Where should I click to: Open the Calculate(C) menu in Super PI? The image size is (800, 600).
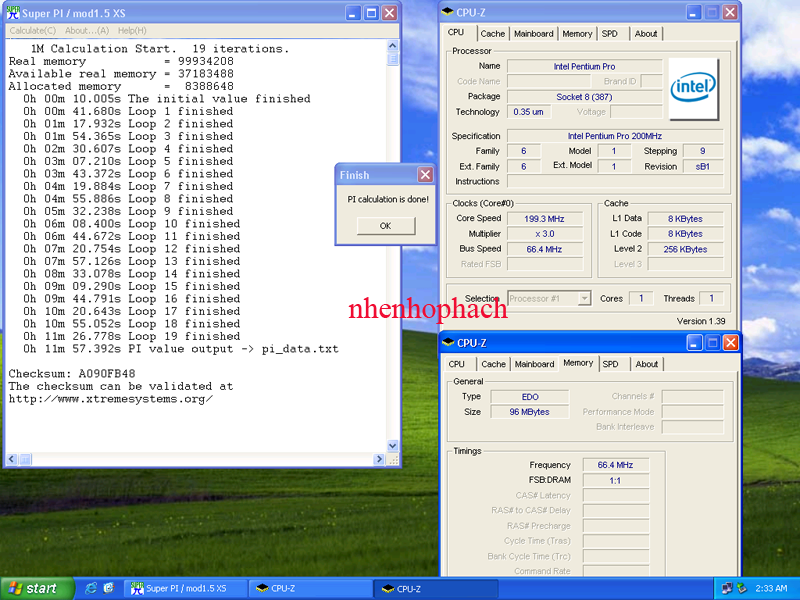33,31
